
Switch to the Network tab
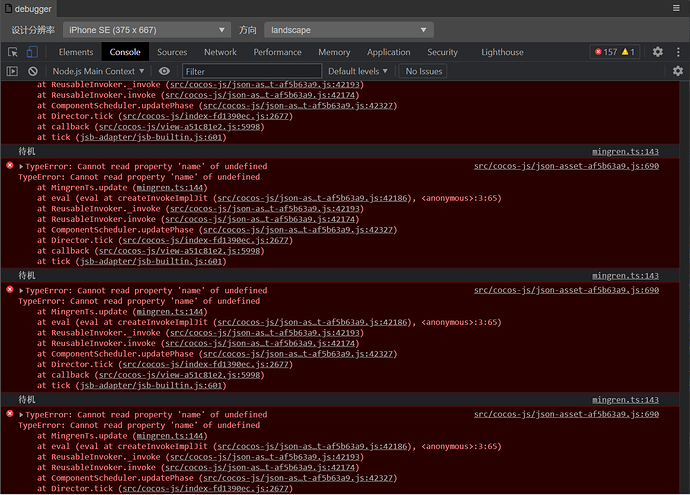[220, 52]
